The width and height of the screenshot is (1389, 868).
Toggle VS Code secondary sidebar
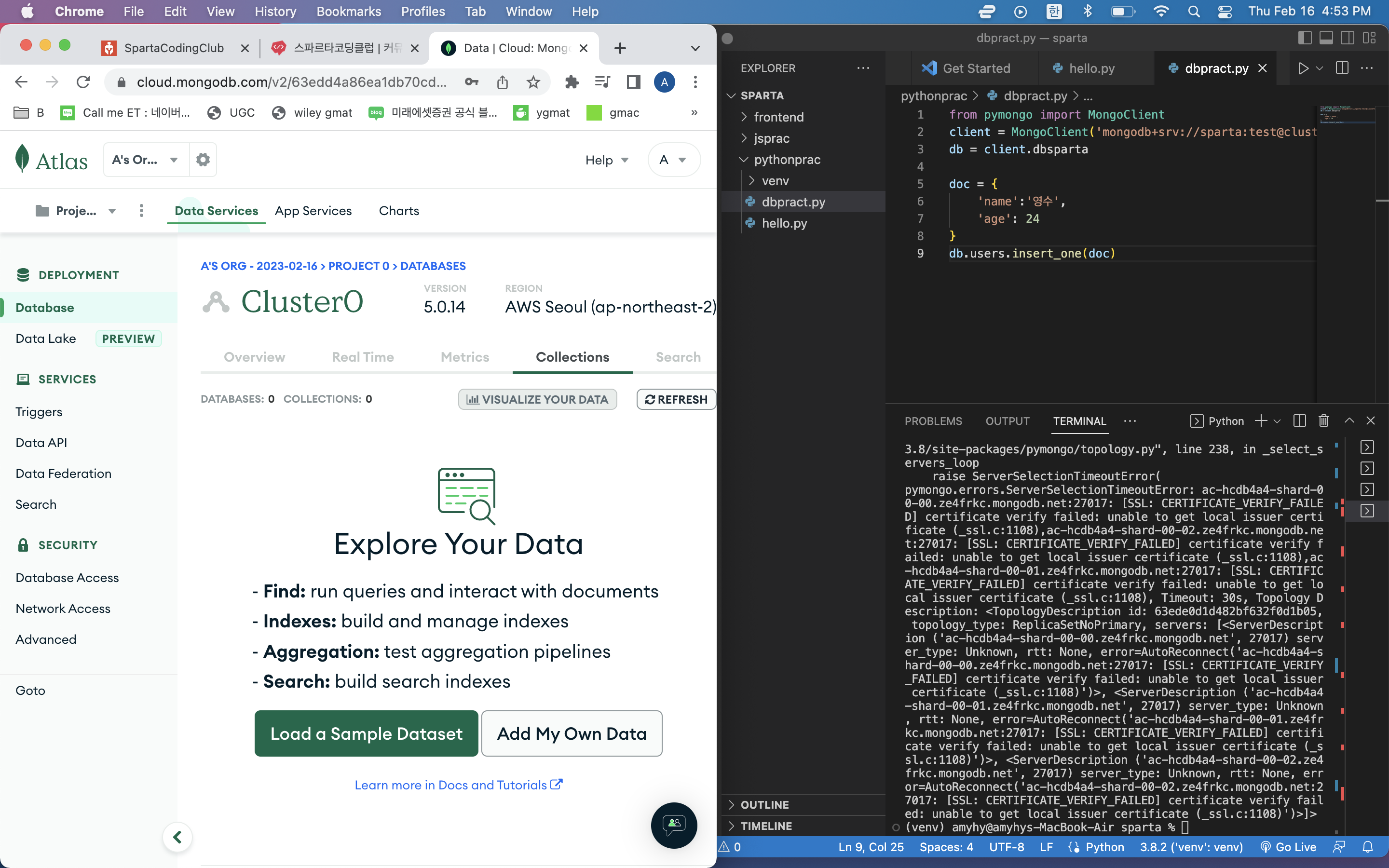coord(1347,38)
